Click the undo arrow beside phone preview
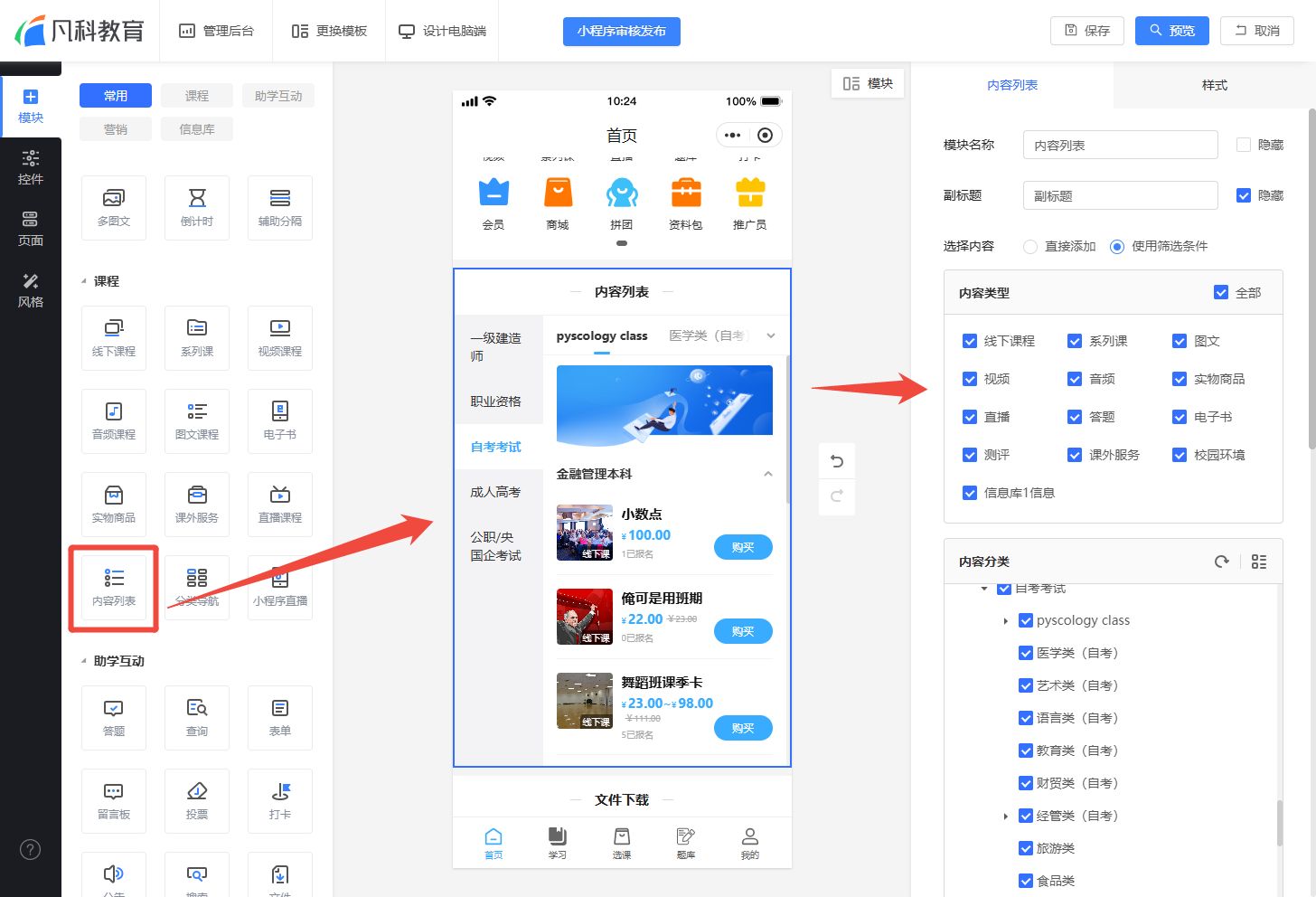This screenshot has width=1316, height=897. coord(837,462)
